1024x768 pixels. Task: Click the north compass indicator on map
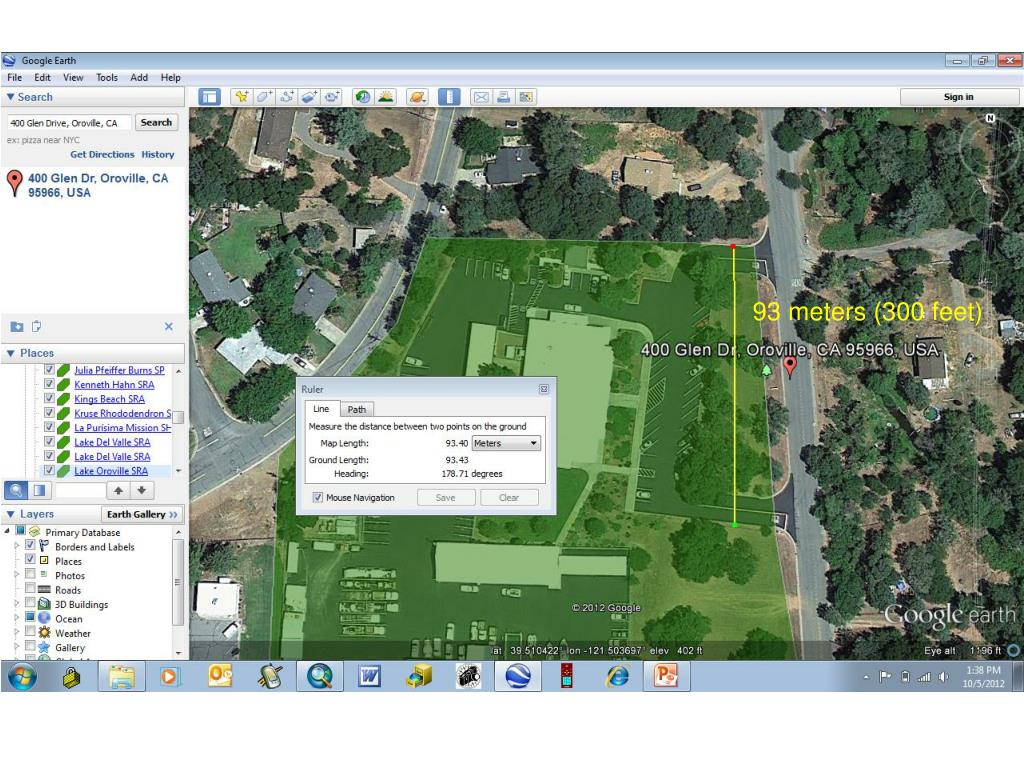pyautogui.click(x=990, y=118)
